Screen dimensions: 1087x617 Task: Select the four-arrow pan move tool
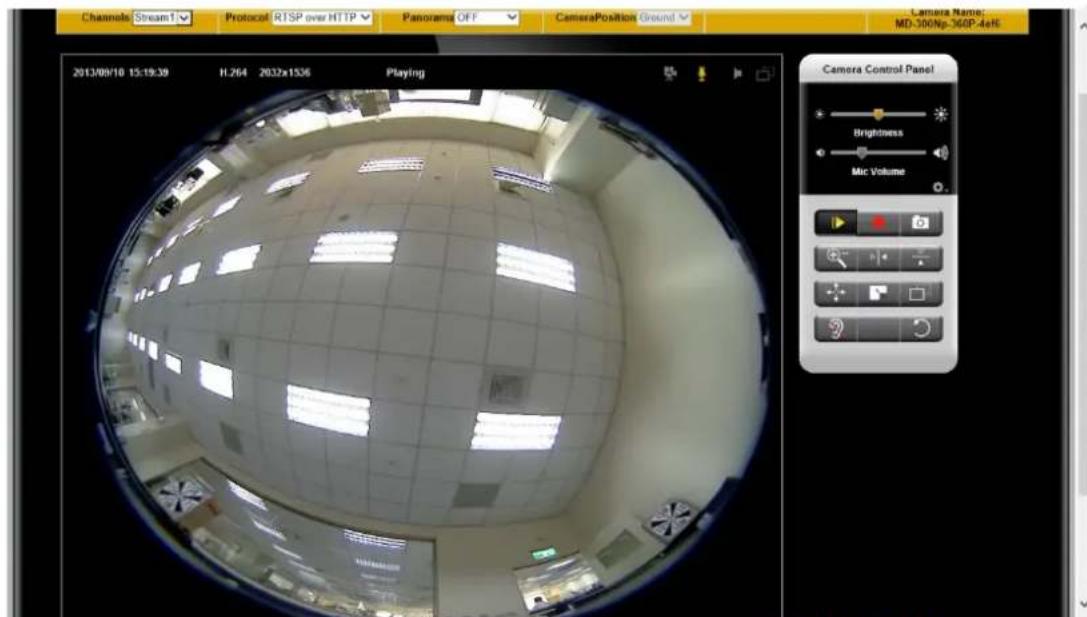[836, 293]
